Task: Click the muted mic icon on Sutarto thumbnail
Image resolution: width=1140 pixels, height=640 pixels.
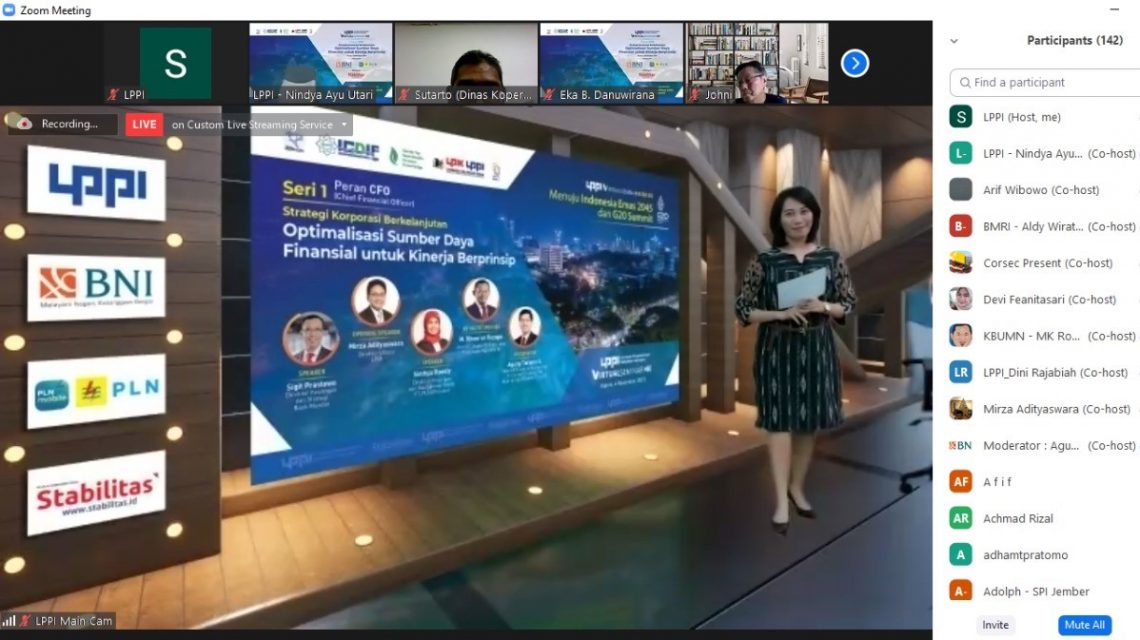Action: [404, 95]
